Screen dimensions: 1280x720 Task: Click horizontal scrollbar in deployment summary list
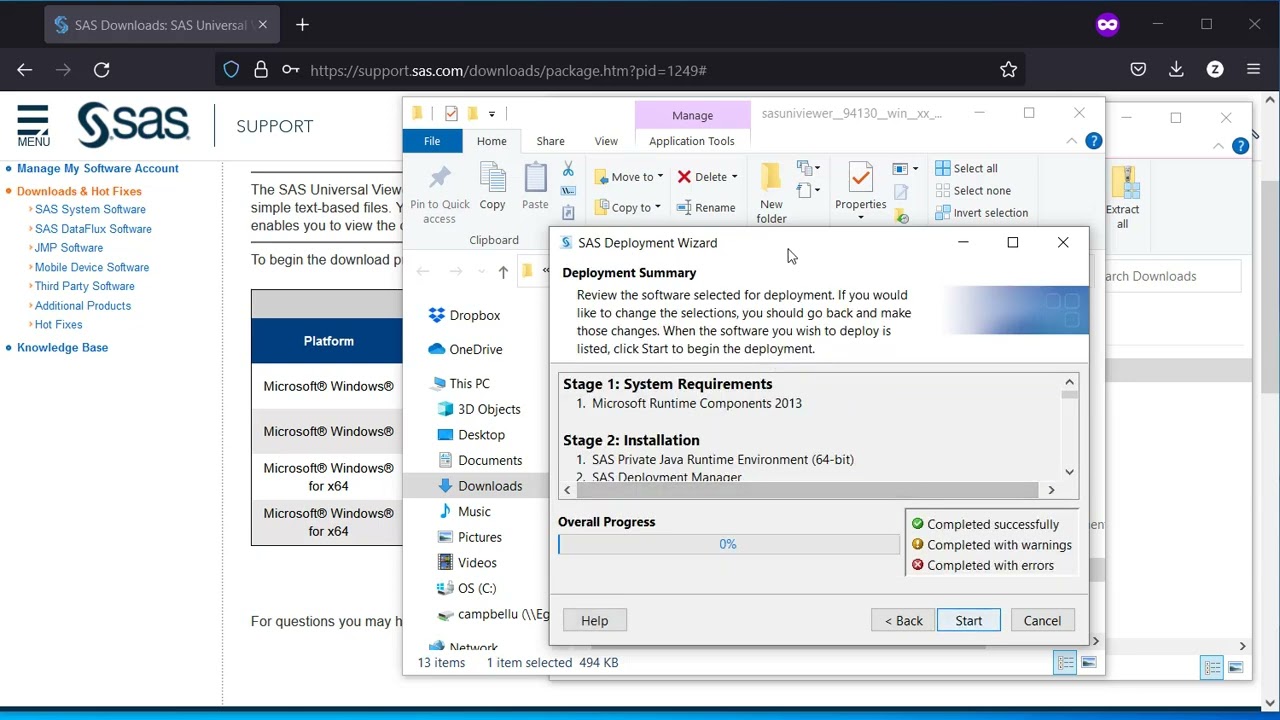click(x=809, y=490)
